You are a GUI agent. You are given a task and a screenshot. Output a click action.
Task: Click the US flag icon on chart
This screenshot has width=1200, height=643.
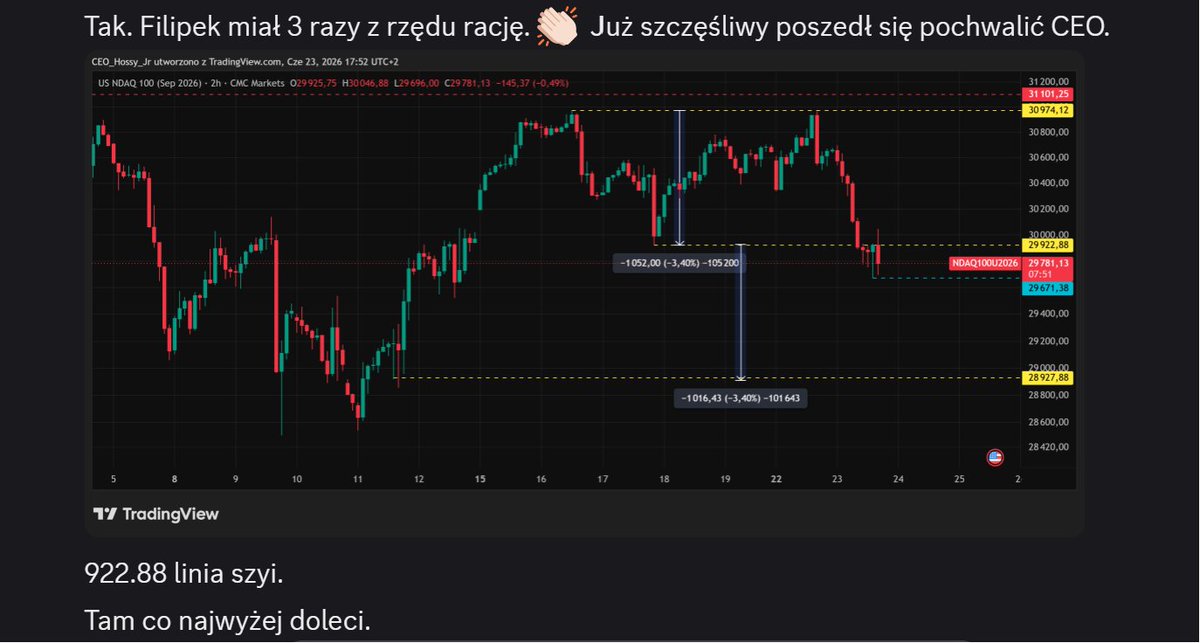point(995,458)
